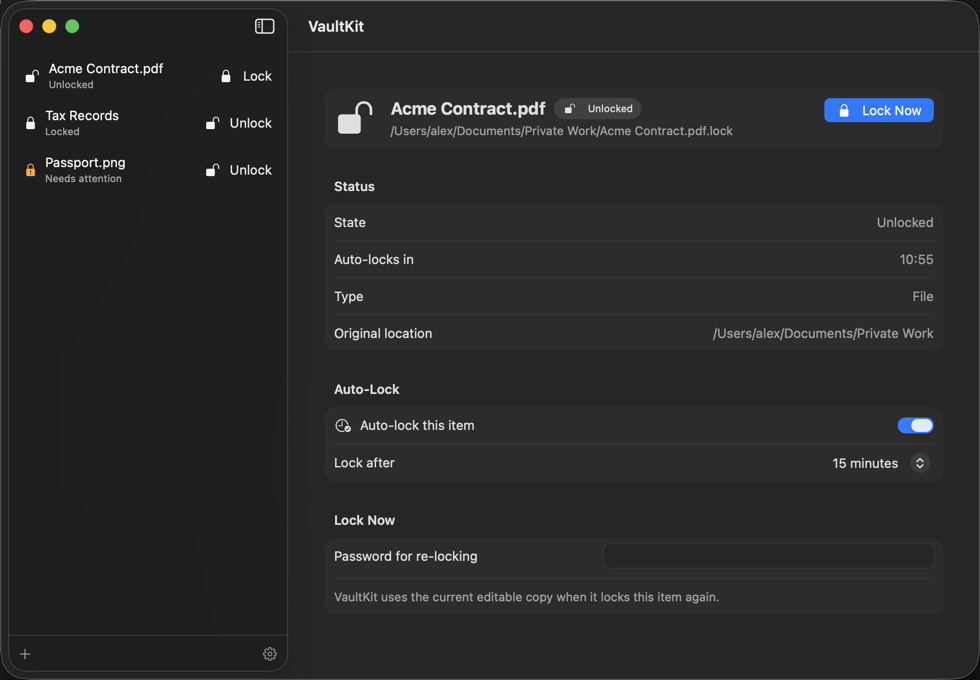Click the Acme Contract.pdf heading in detail pane
Screen dimensions: 980x680
(x=468, y=109)
